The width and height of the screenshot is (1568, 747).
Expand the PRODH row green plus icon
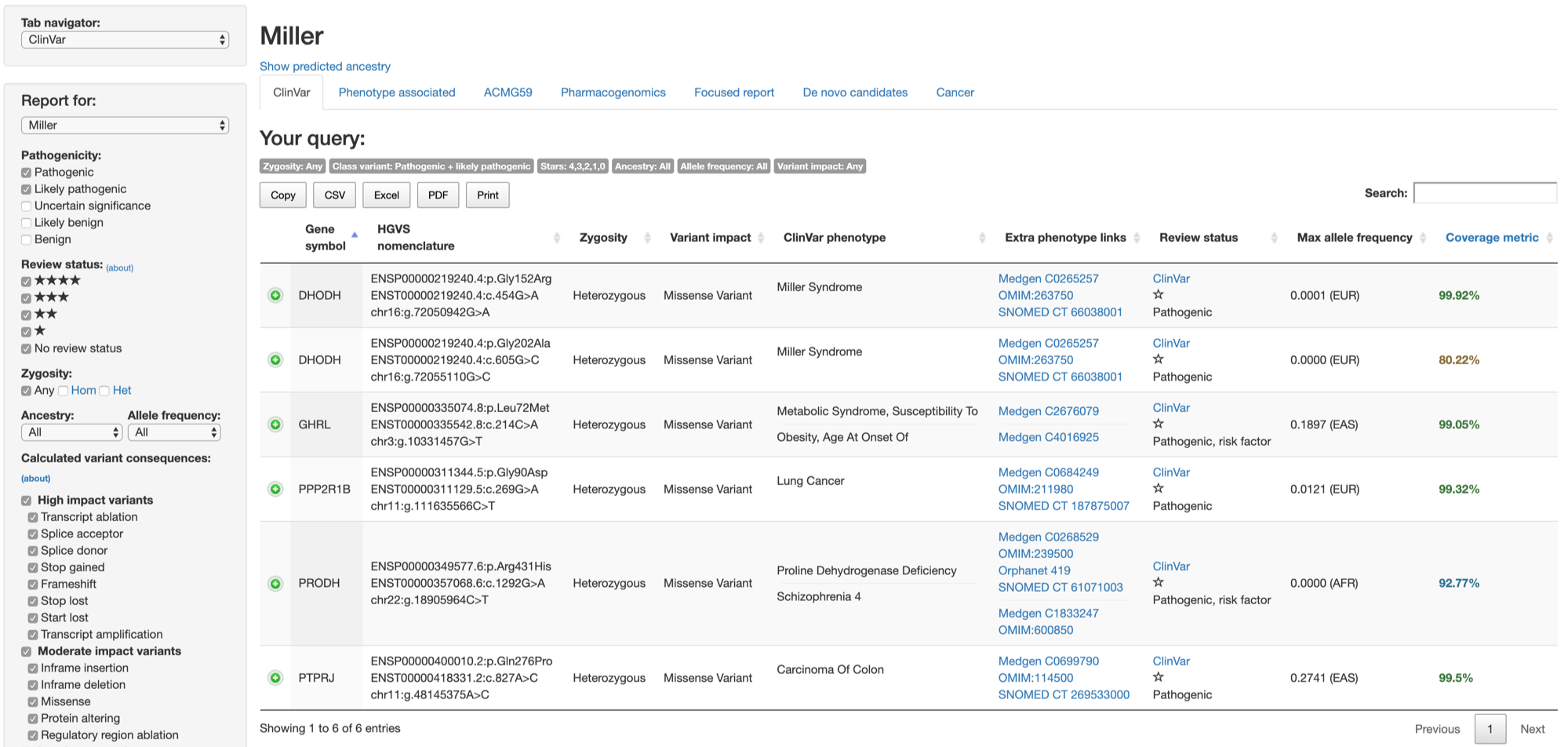[x=275, y=583]
